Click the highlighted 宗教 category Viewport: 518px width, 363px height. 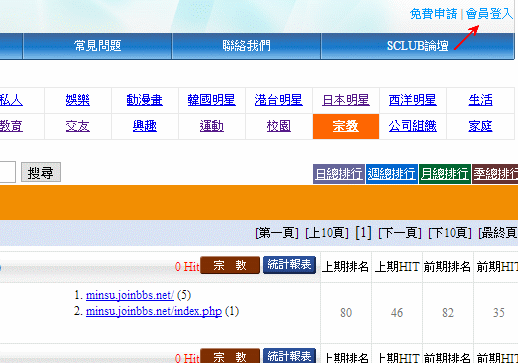[x=346, y=126]
